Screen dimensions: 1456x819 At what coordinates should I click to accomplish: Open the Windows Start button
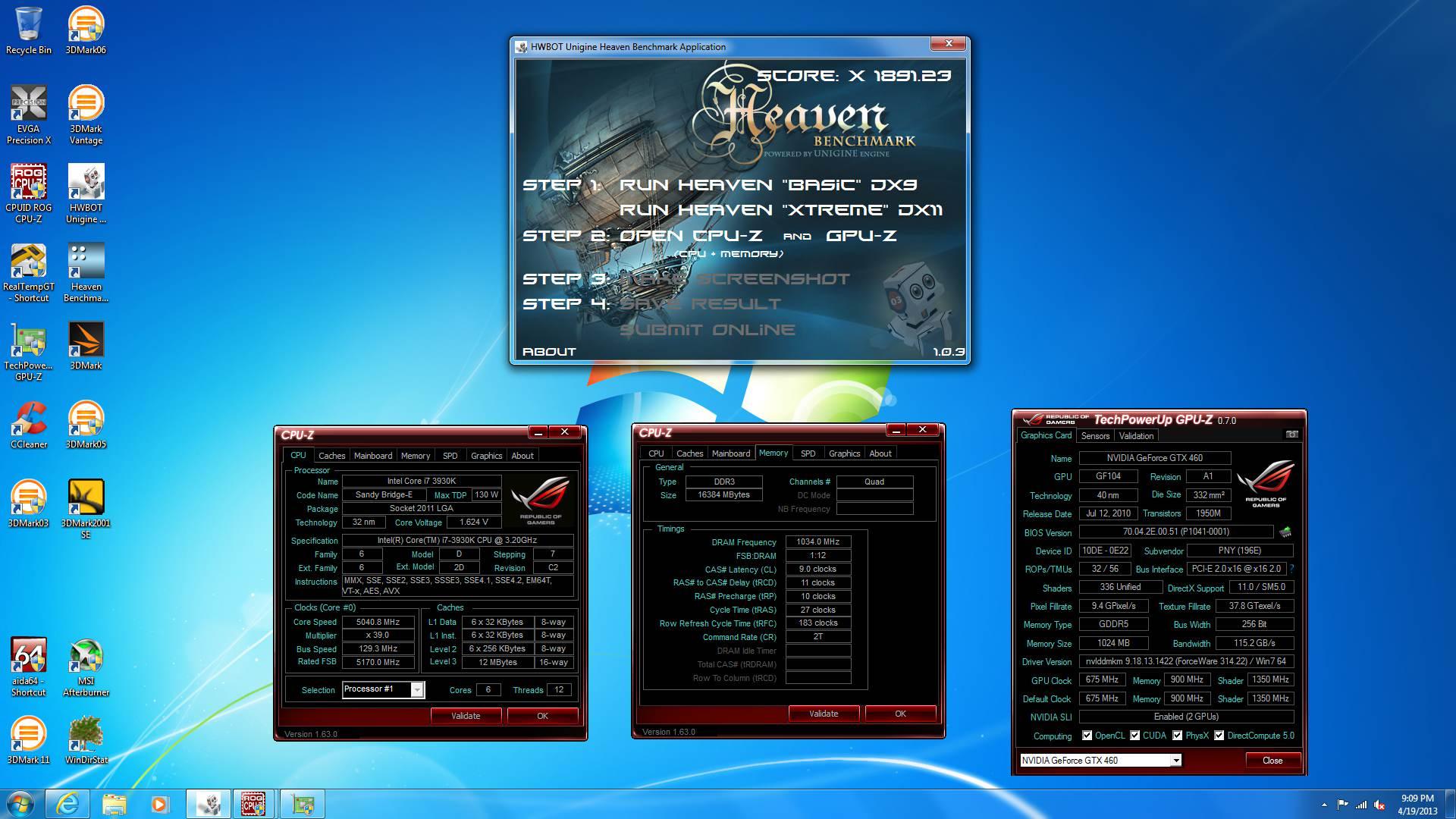20,803
